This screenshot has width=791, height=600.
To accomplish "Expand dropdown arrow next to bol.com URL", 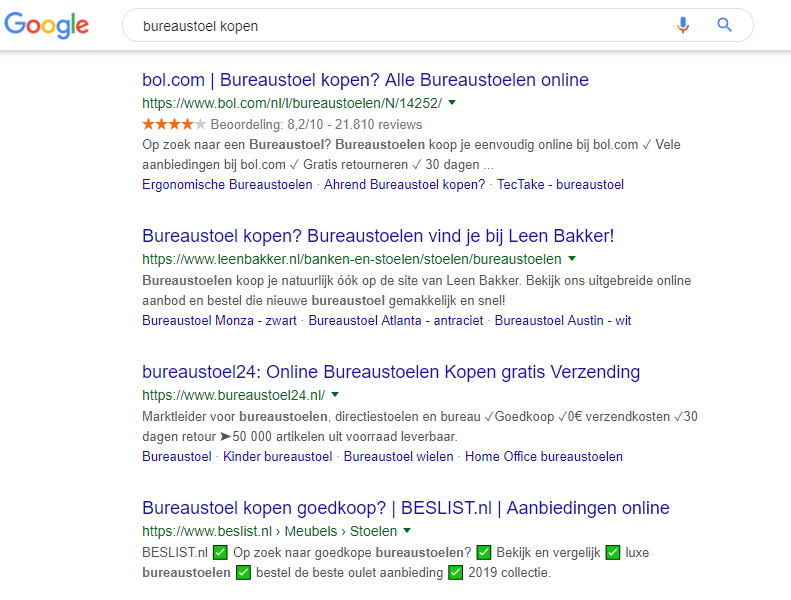I will [x=452, y=102].
